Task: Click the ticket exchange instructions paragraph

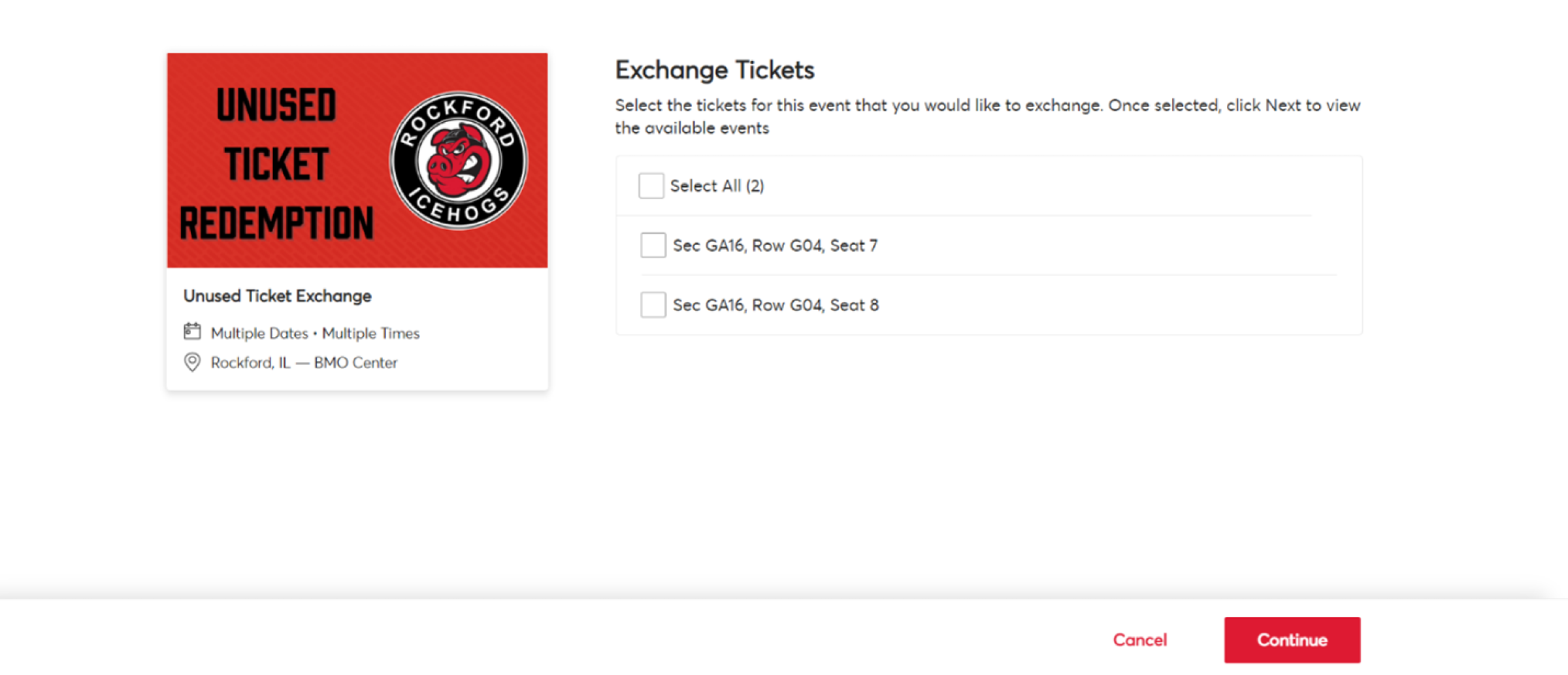Action: 987,116
